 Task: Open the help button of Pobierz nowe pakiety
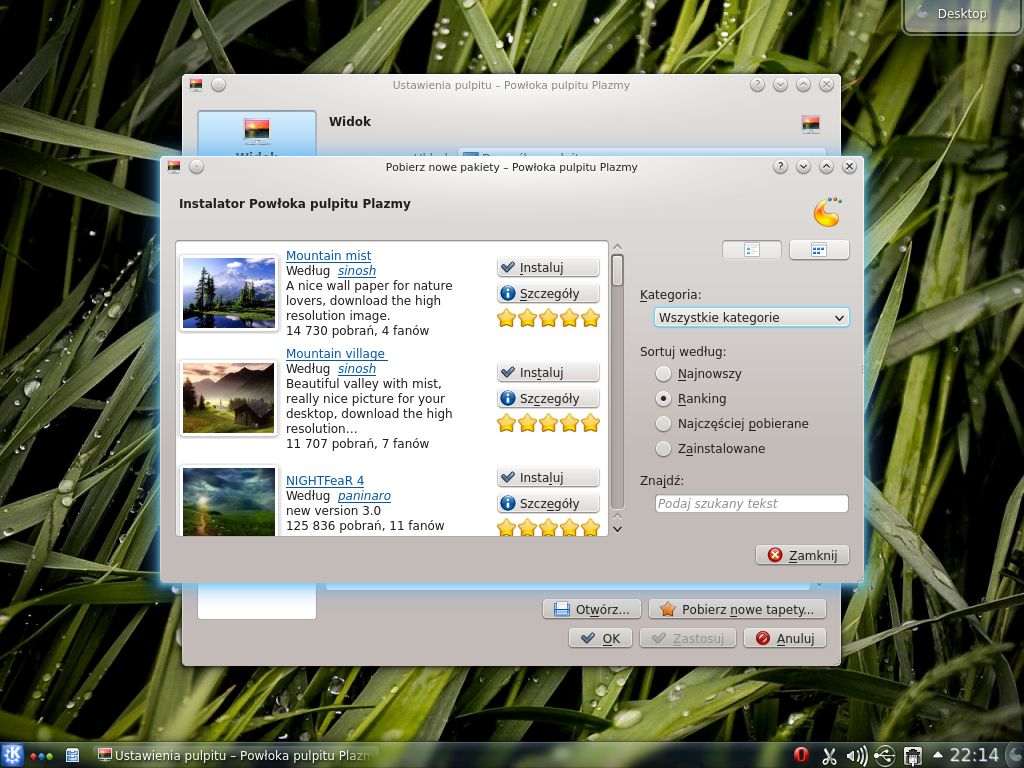tap(780, 167)
